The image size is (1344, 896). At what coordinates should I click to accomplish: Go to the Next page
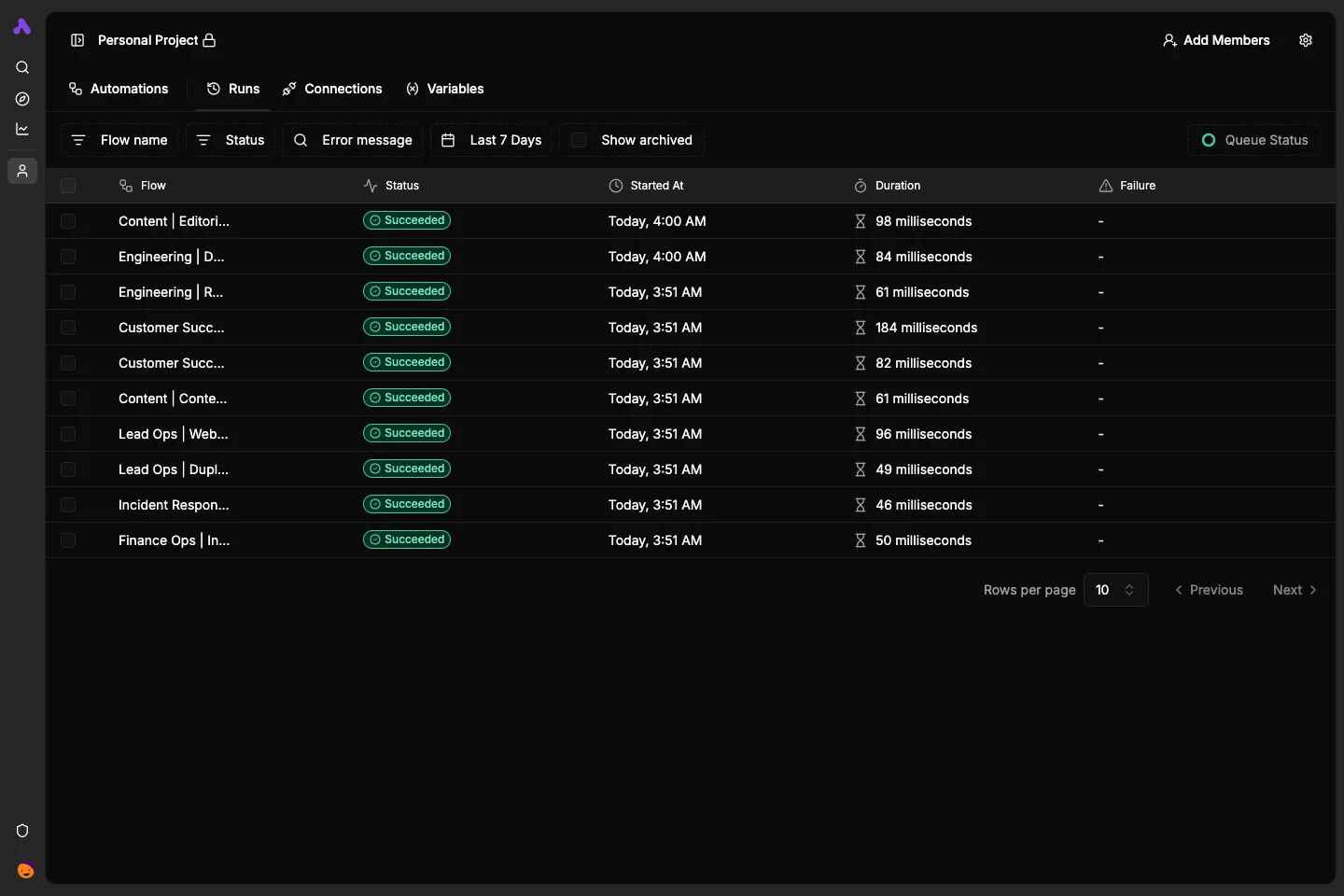pos(1295,590)
